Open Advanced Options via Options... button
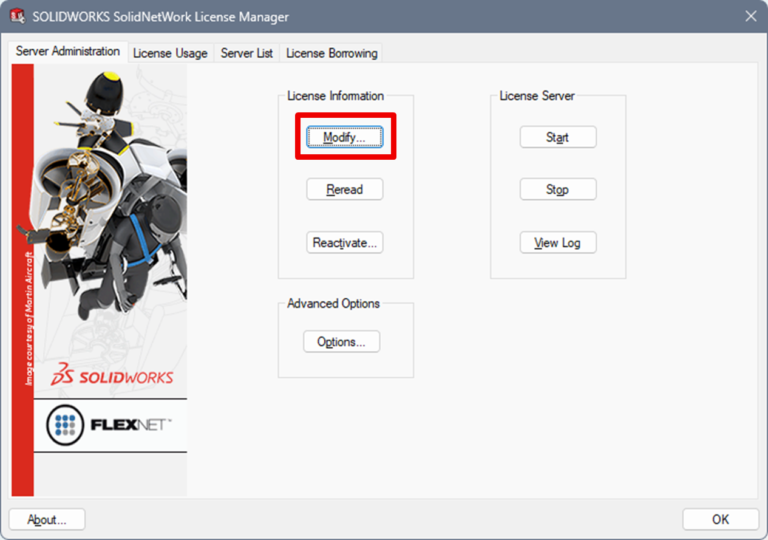Screen dimensions: 768x540 341,342
